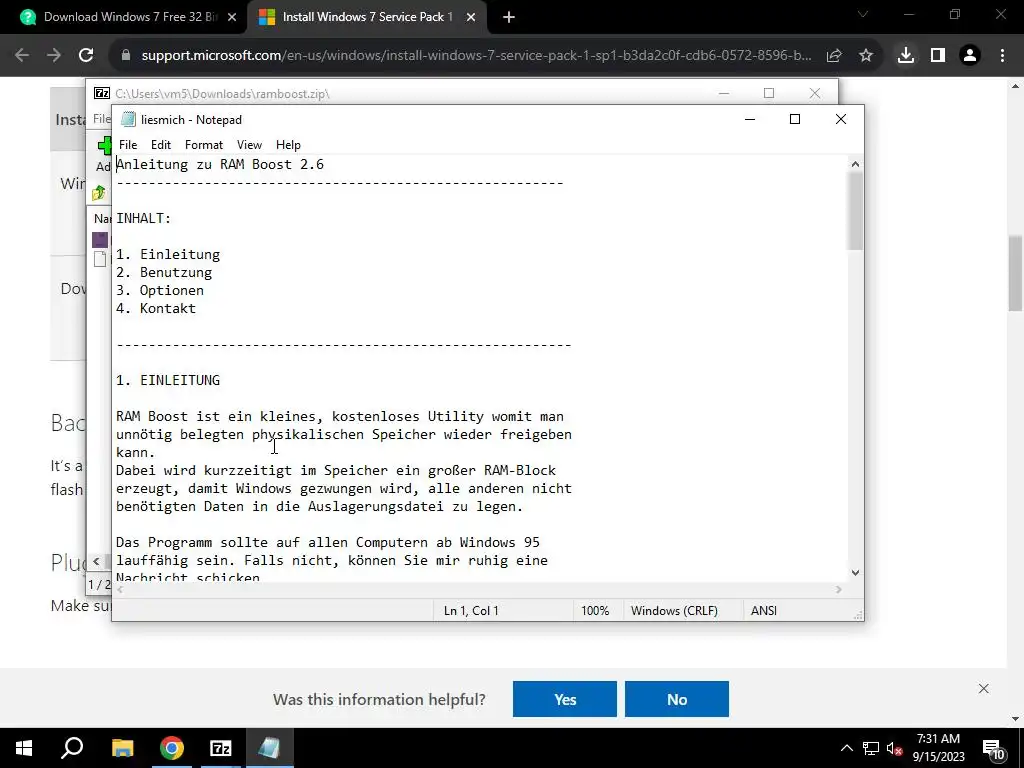Open clock and date 7:31 AM
The width and height of the screenshot is (1024, 768).
[x=938, y=748]
